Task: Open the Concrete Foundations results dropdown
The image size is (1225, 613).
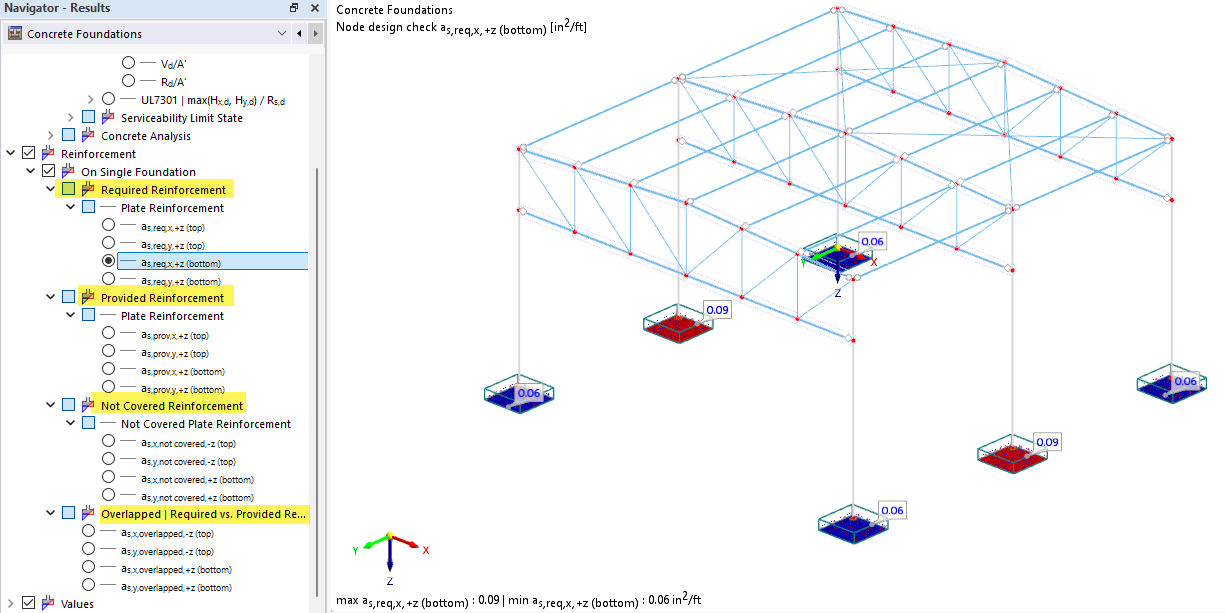Action: click(x=281, y=34)
